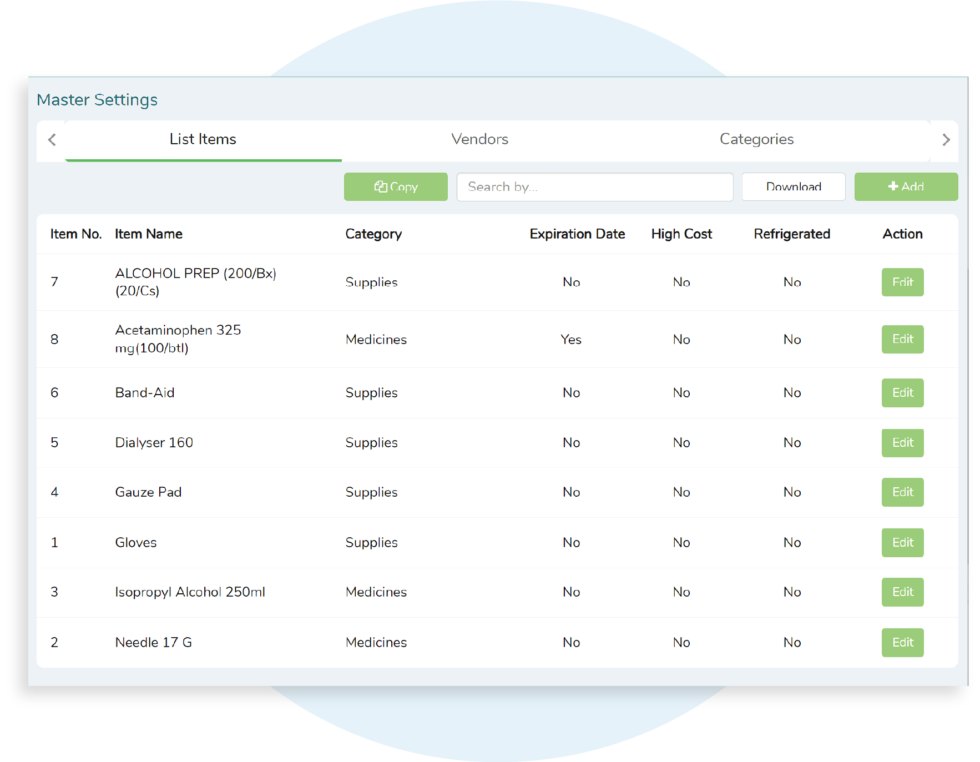This screenshot has height=762, width=980.
Task: Open editing for the Band-Aid item
Action: tap(902, 392)
